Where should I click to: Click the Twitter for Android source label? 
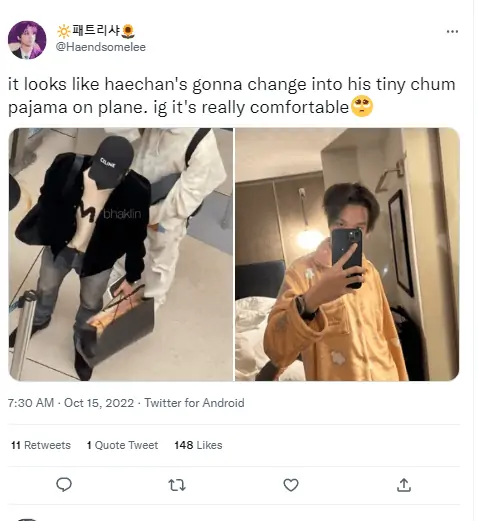[x=194, y=403]
